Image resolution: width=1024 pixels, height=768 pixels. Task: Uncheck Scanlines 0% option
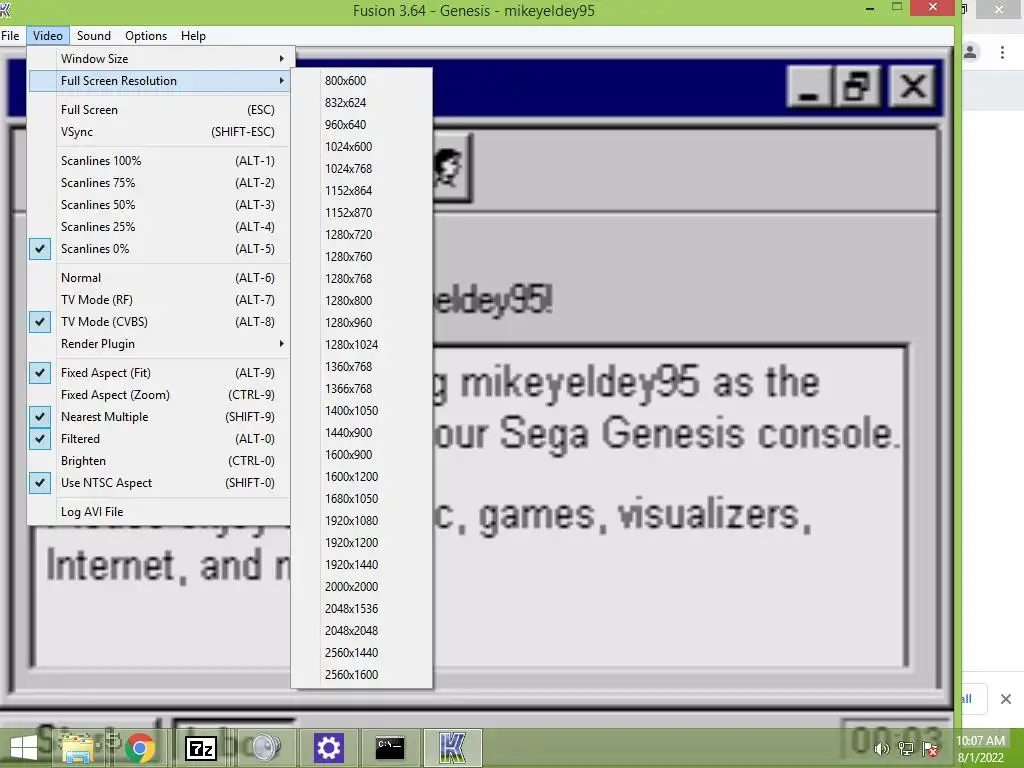(159, 249)
